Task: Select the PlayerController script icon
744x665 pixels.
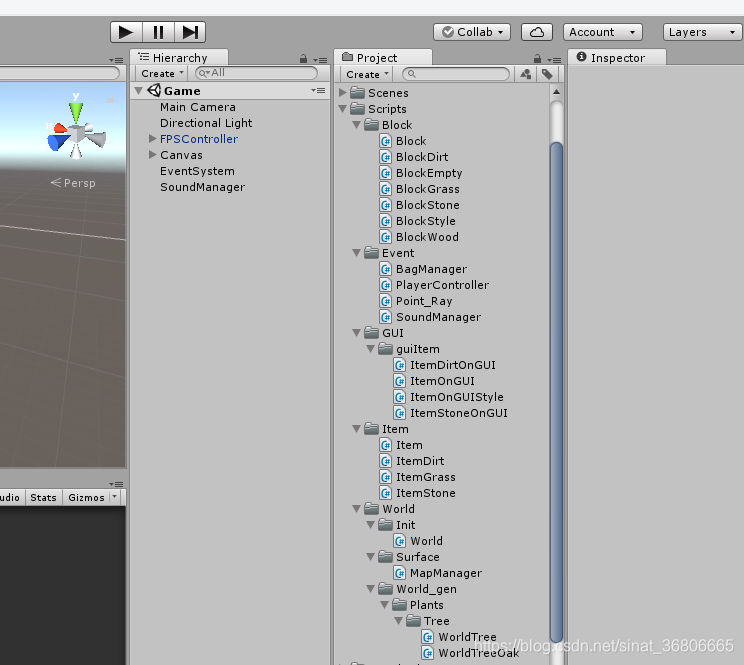Action: pyautogui.click(x=386, y=285)
